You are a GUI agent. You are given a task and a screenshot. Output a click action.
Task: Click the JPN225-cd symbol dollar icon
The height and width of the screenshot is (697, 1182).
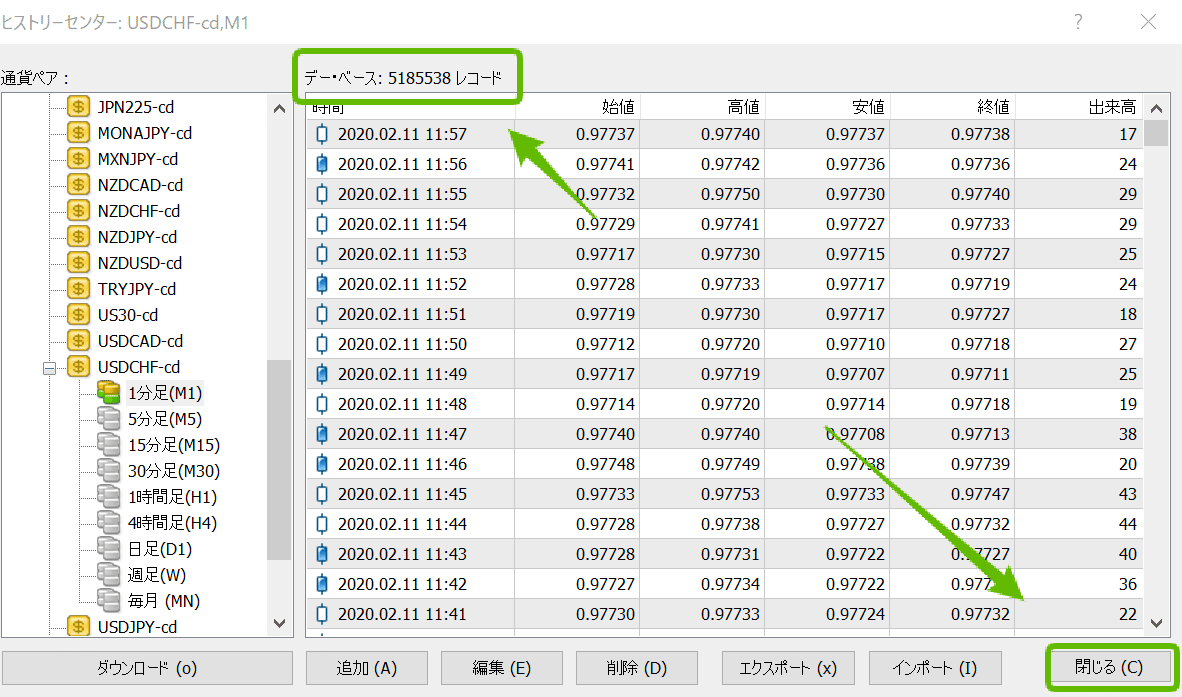tap(78, 107)
